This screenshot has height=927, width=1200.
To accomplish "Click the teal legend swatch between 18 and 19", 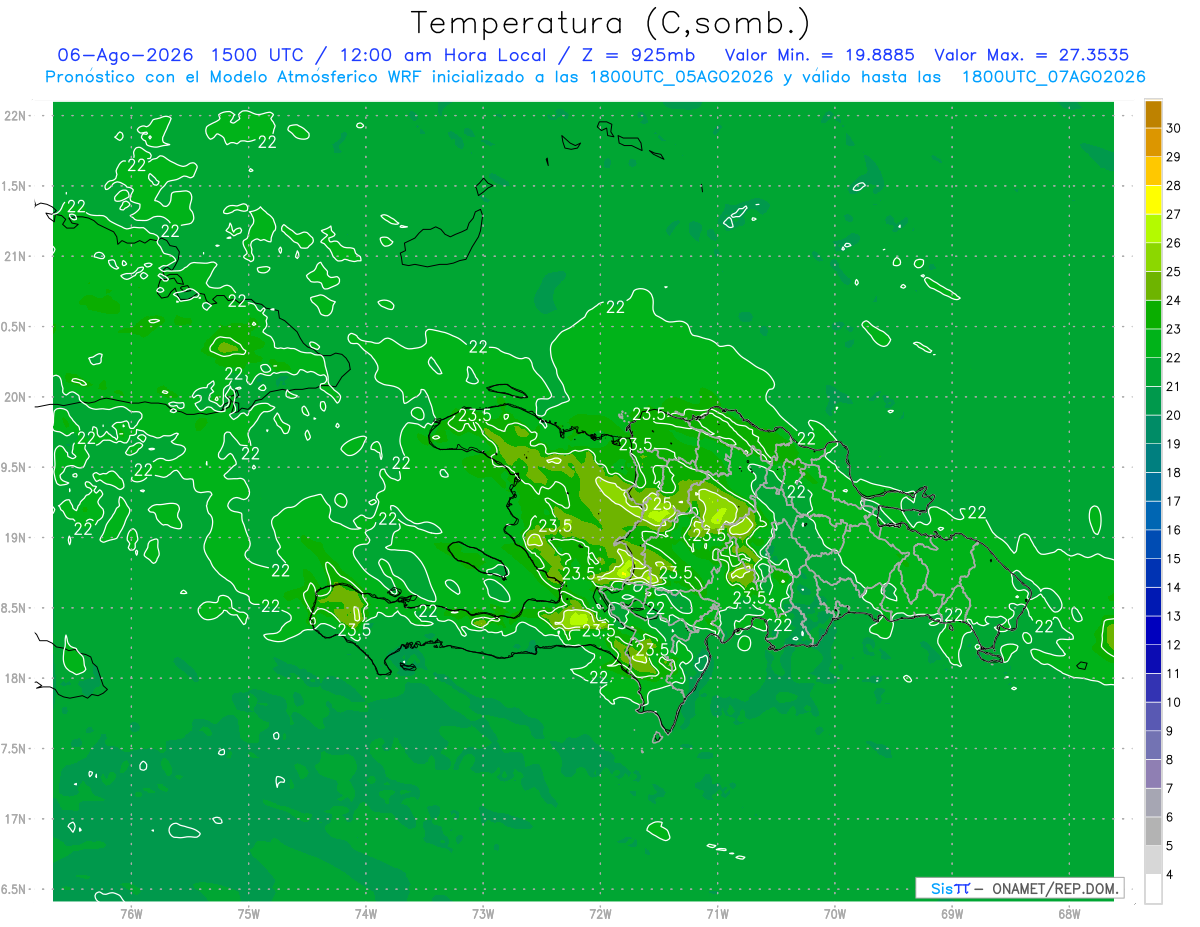I will (1153, 458).
